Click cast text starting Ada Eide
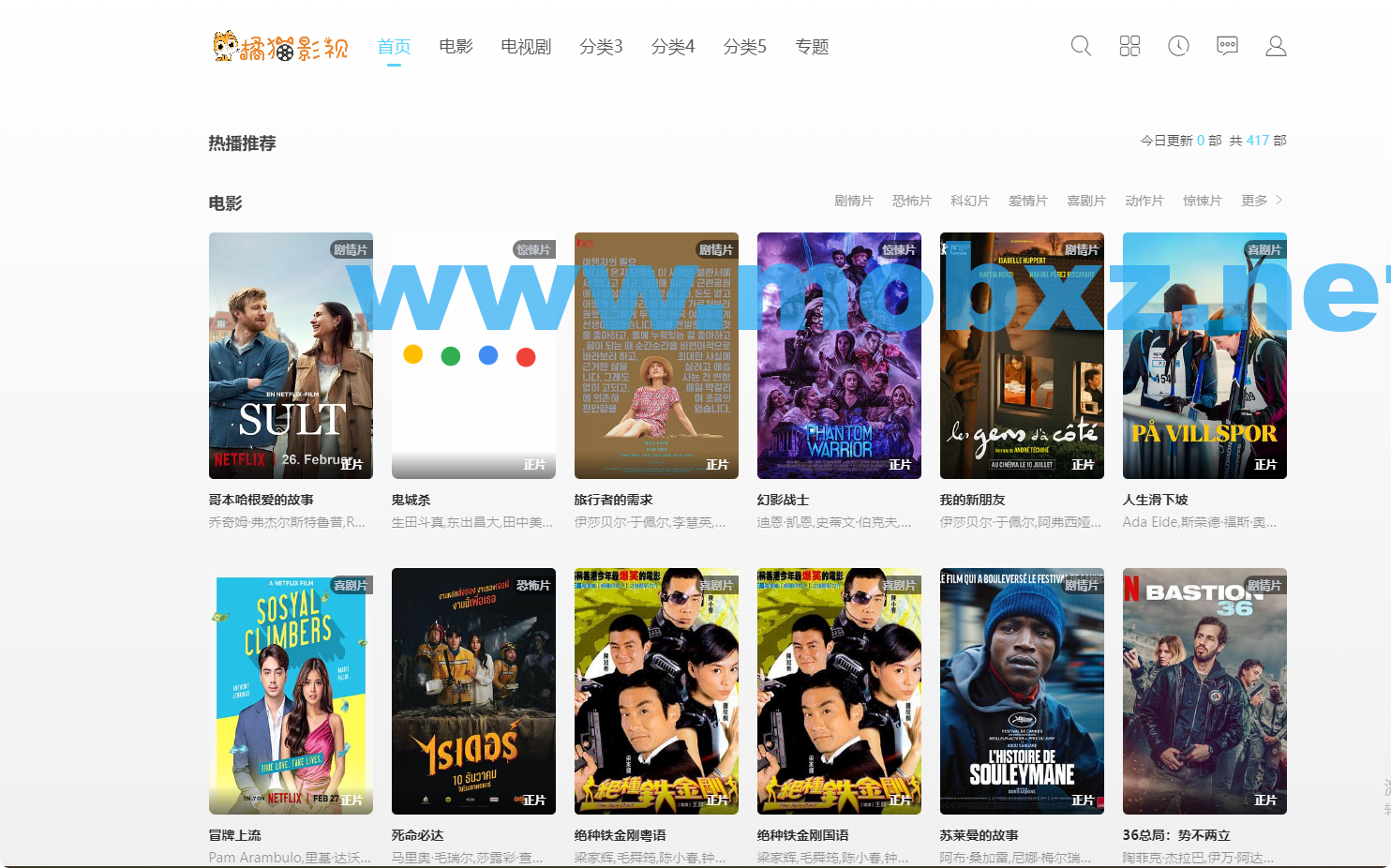 click(x=1200, y=522)
